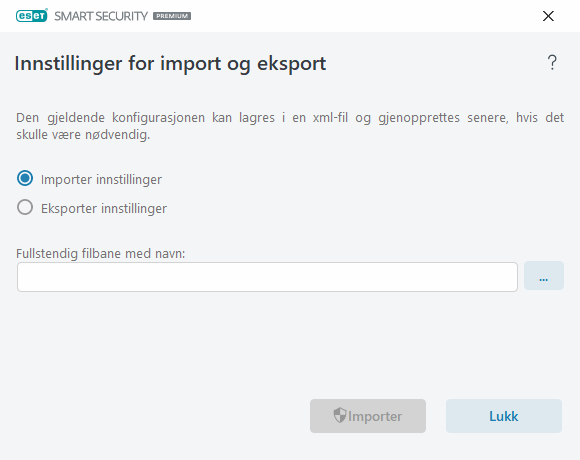Select the Eksporter innstillinger radio button
This screenshot has width=580, height=460.
(x=25, y=207)
